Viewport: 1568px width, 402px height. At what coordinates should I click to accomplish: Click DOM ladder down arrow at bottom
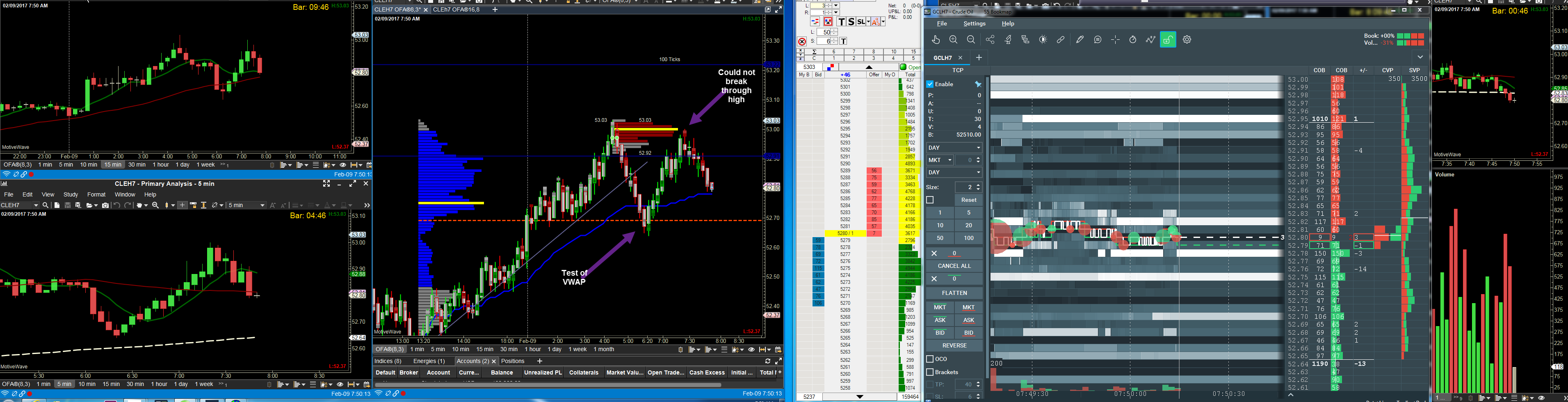[860, 397]
